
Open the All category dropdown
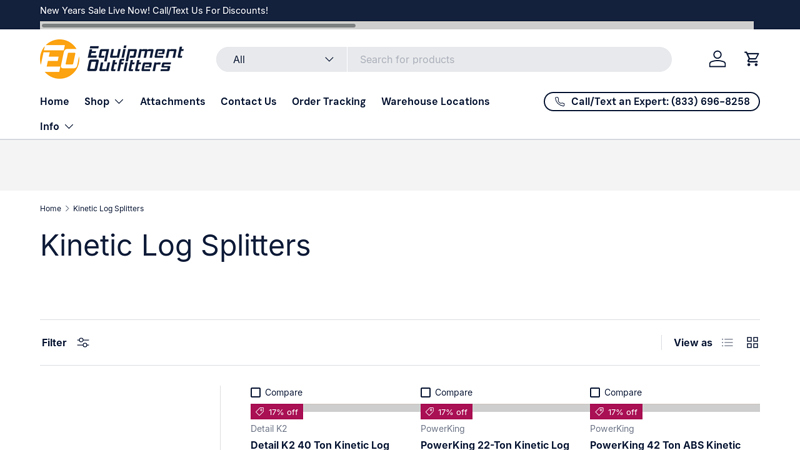click(x=282, y=60)
